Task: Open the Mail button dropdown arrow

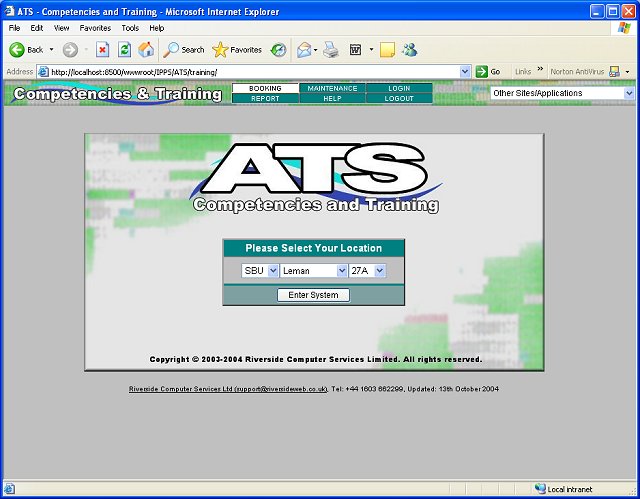Action: pyautogui.click(x=316, y=50)
